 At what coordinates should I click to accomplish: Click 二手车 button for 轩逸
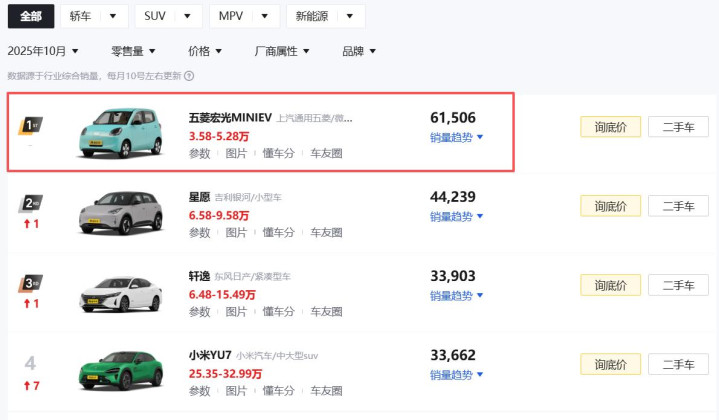[678, 286]
